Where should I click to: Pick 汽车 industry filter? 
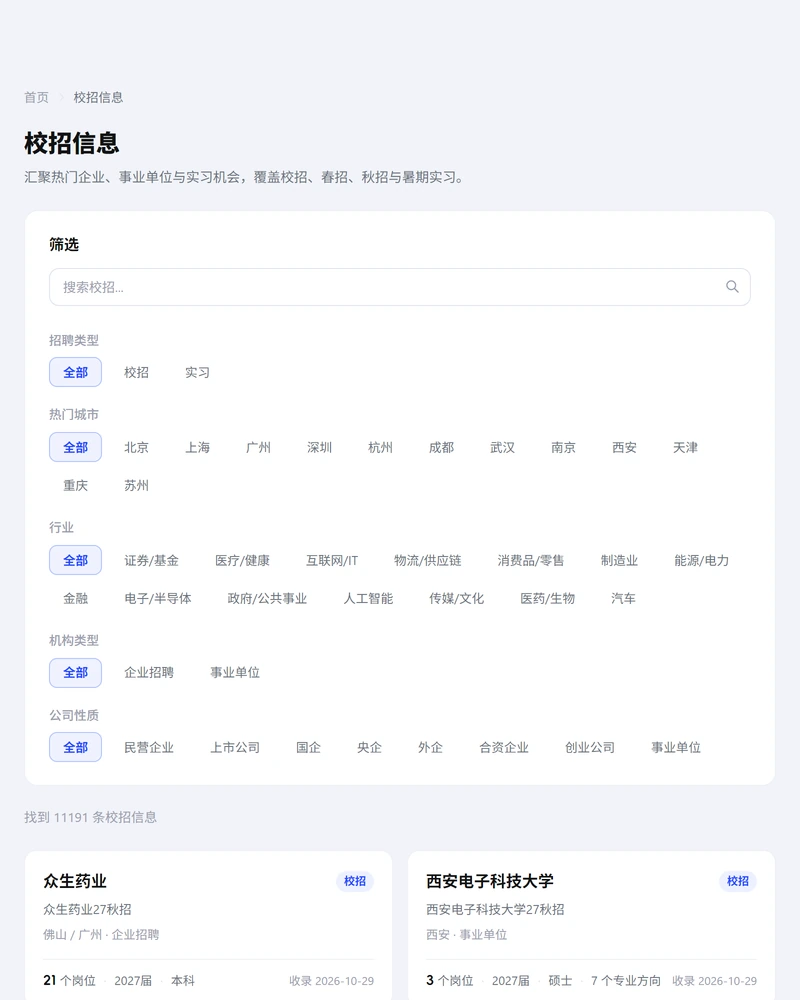click(623, 599)
